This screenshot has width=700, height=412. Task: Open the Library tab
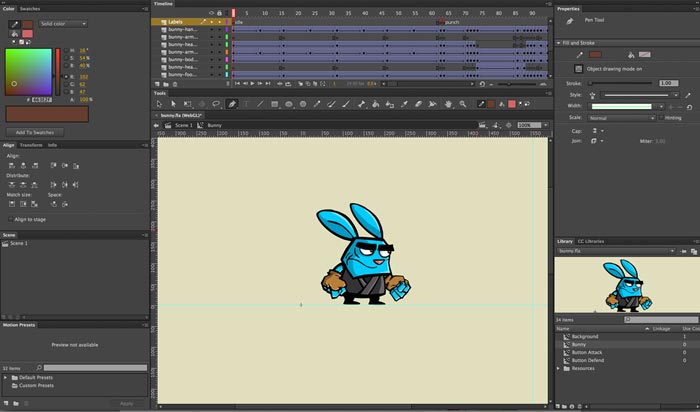565,241
